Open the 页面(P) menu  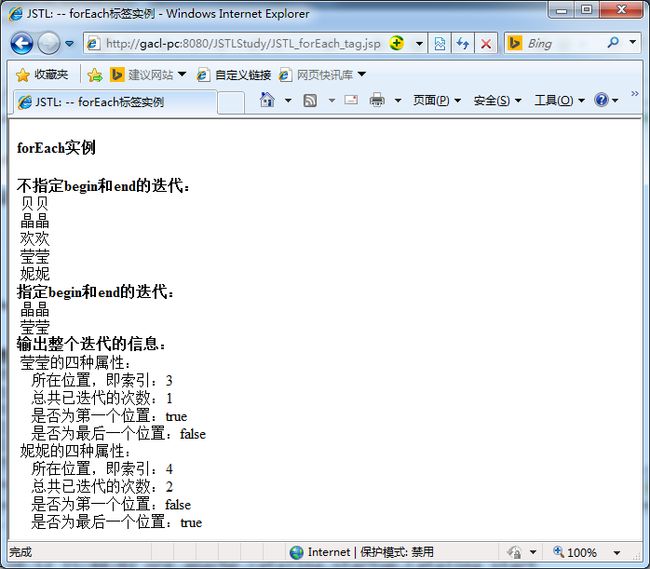tap(437, 100)
